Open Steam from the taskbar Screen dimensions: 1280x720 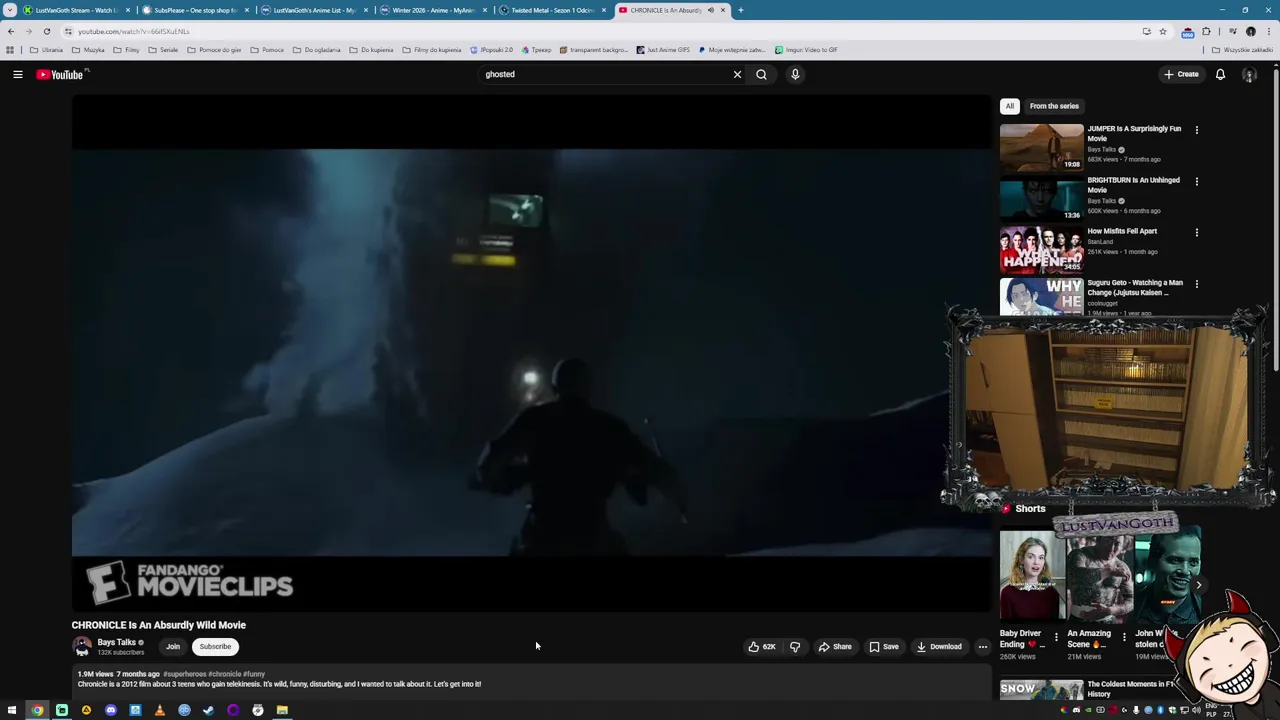(x=208, y=710)
